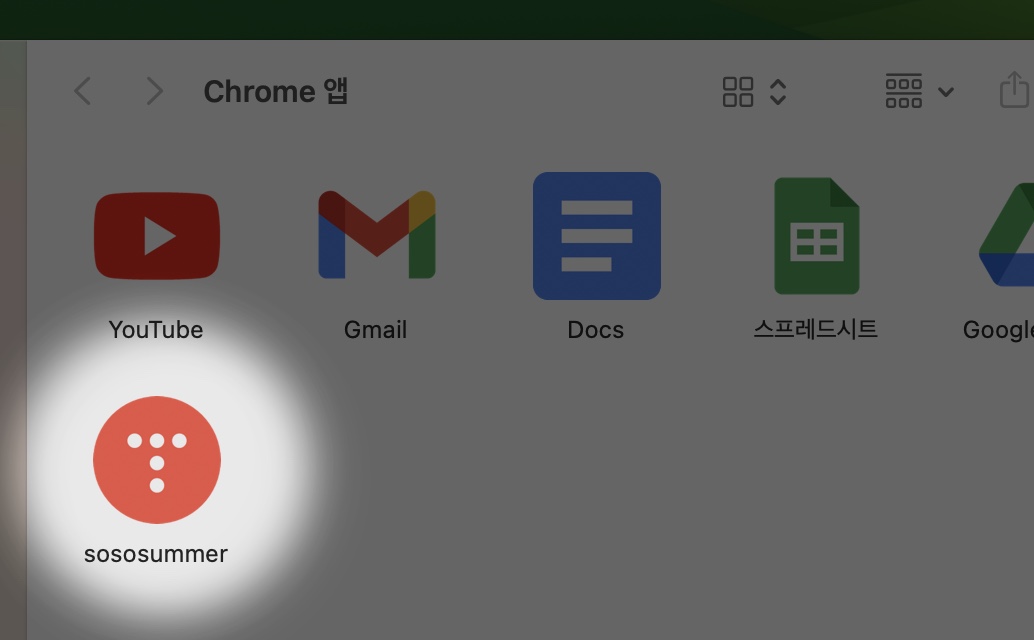
Task: Click the YouTube file name label
Action: pos(156,330)
